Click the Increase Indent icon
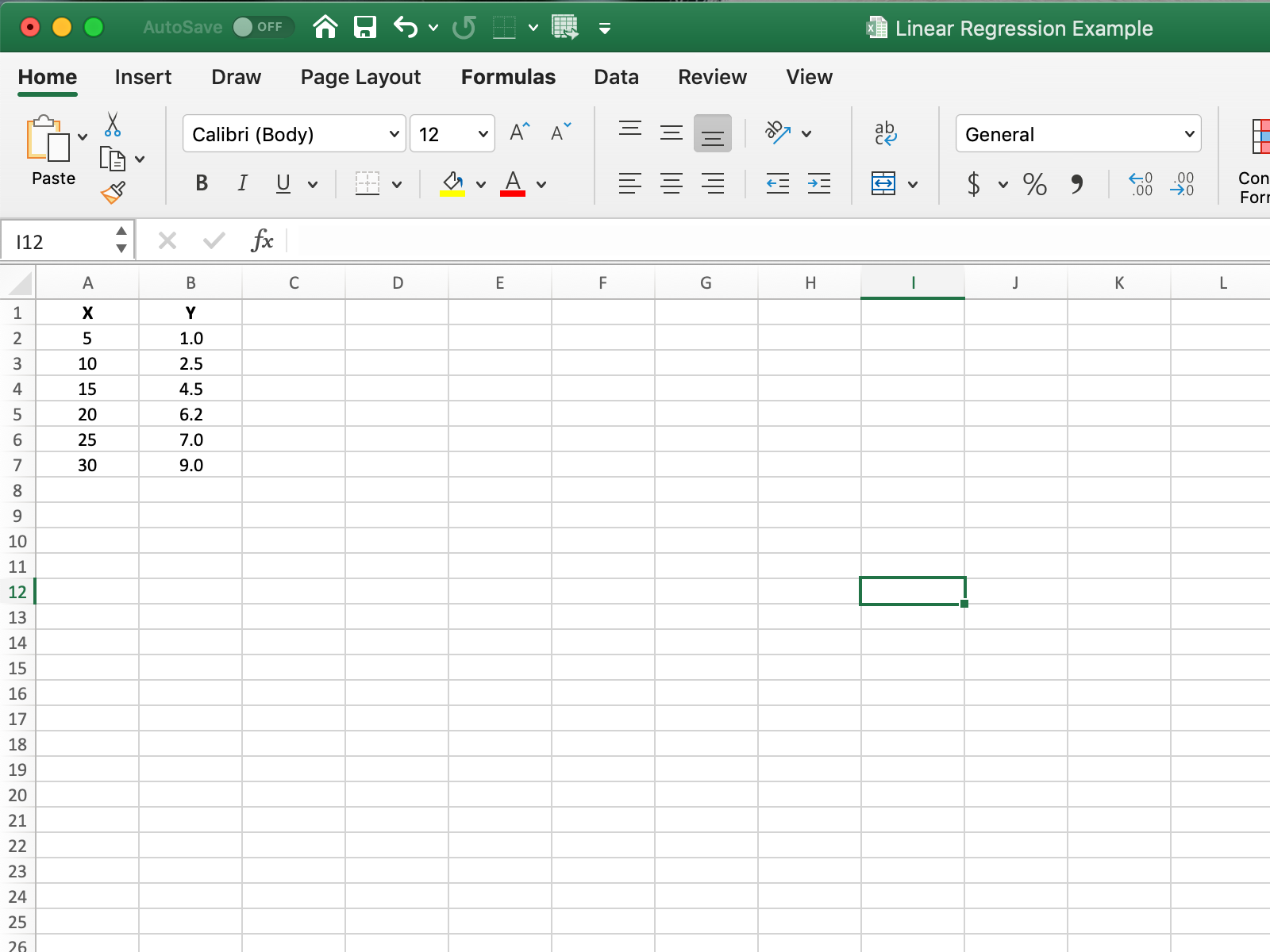1270x952 pixels. click(x=818, y=184)
